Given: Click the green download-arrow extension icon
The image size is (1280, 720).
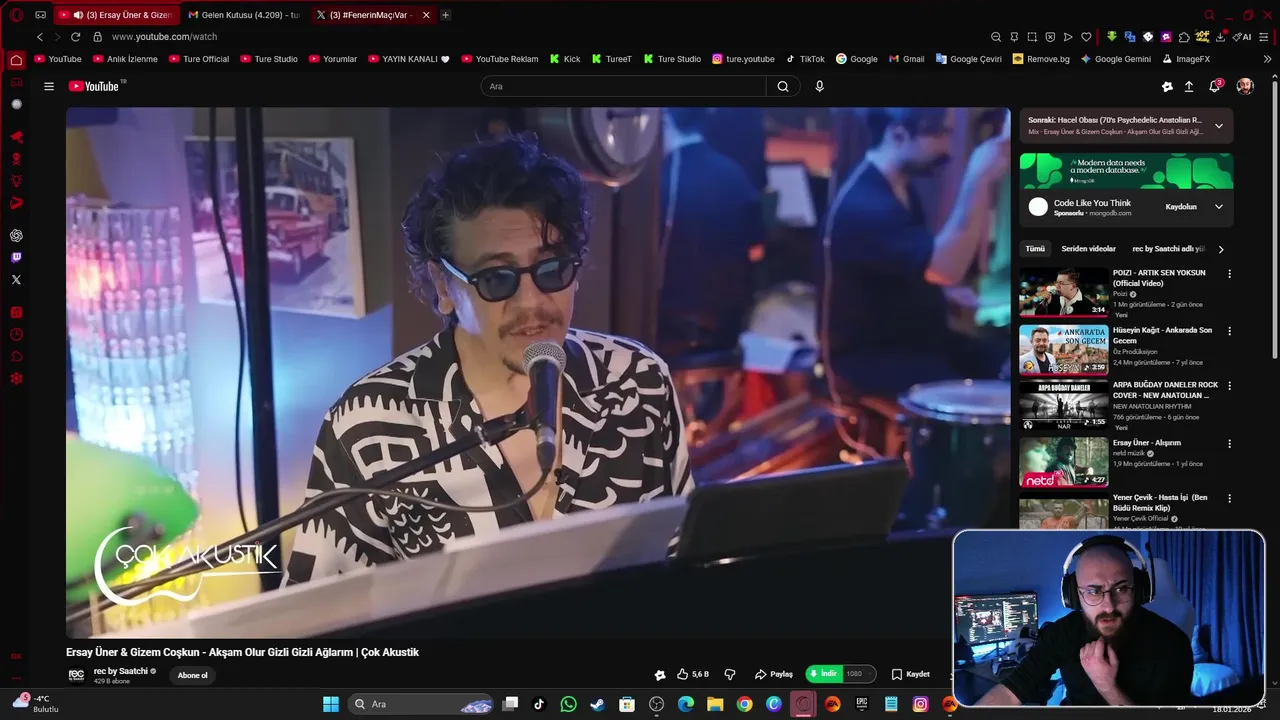Looking at the screenshot, I should point(1112,37).
